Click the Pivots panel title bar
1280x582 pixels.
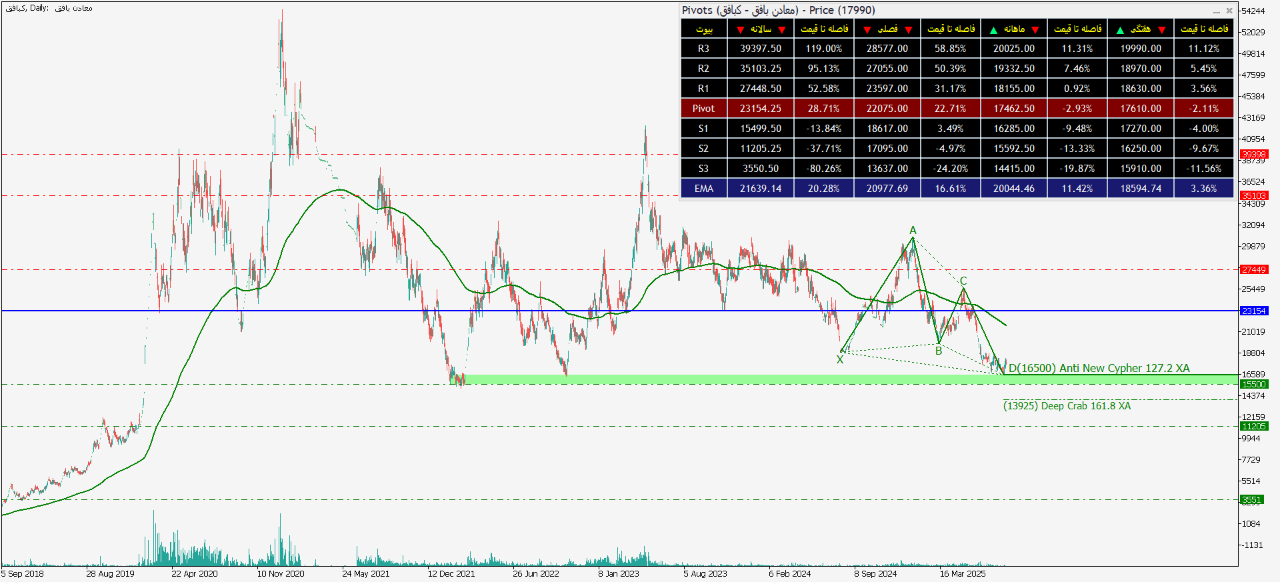(x=900, y=10)
